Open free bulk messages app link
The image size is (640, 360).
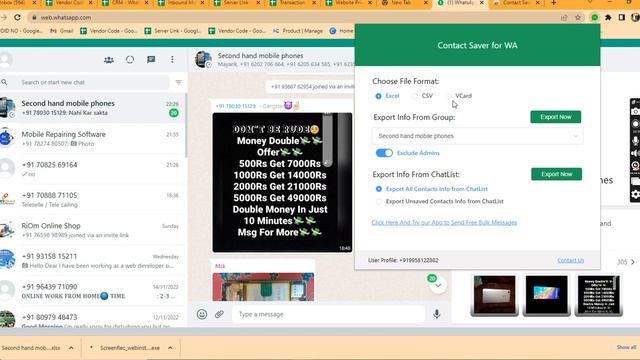444,222
